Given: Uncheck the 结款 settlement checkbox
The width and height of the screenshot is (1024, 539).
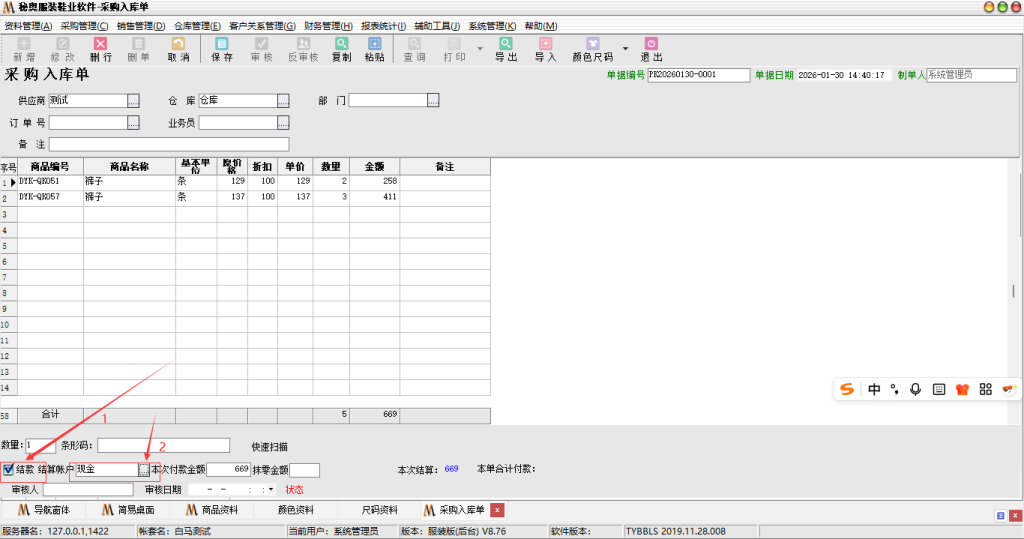Looking at the screenshot, I should click(x=9, y=469).
